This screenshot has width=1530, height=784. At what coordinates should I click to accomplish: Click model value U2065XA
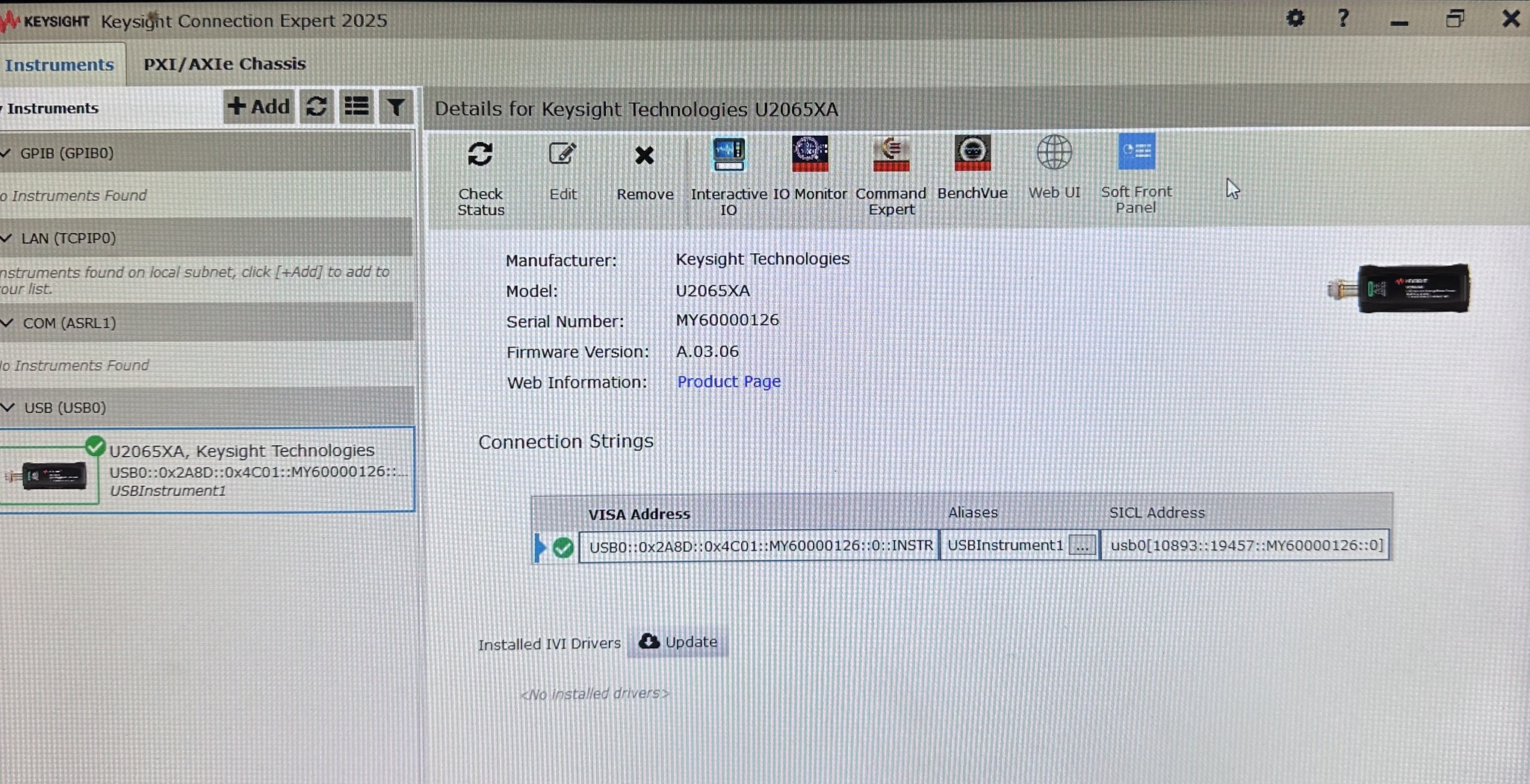pos(713,290)
